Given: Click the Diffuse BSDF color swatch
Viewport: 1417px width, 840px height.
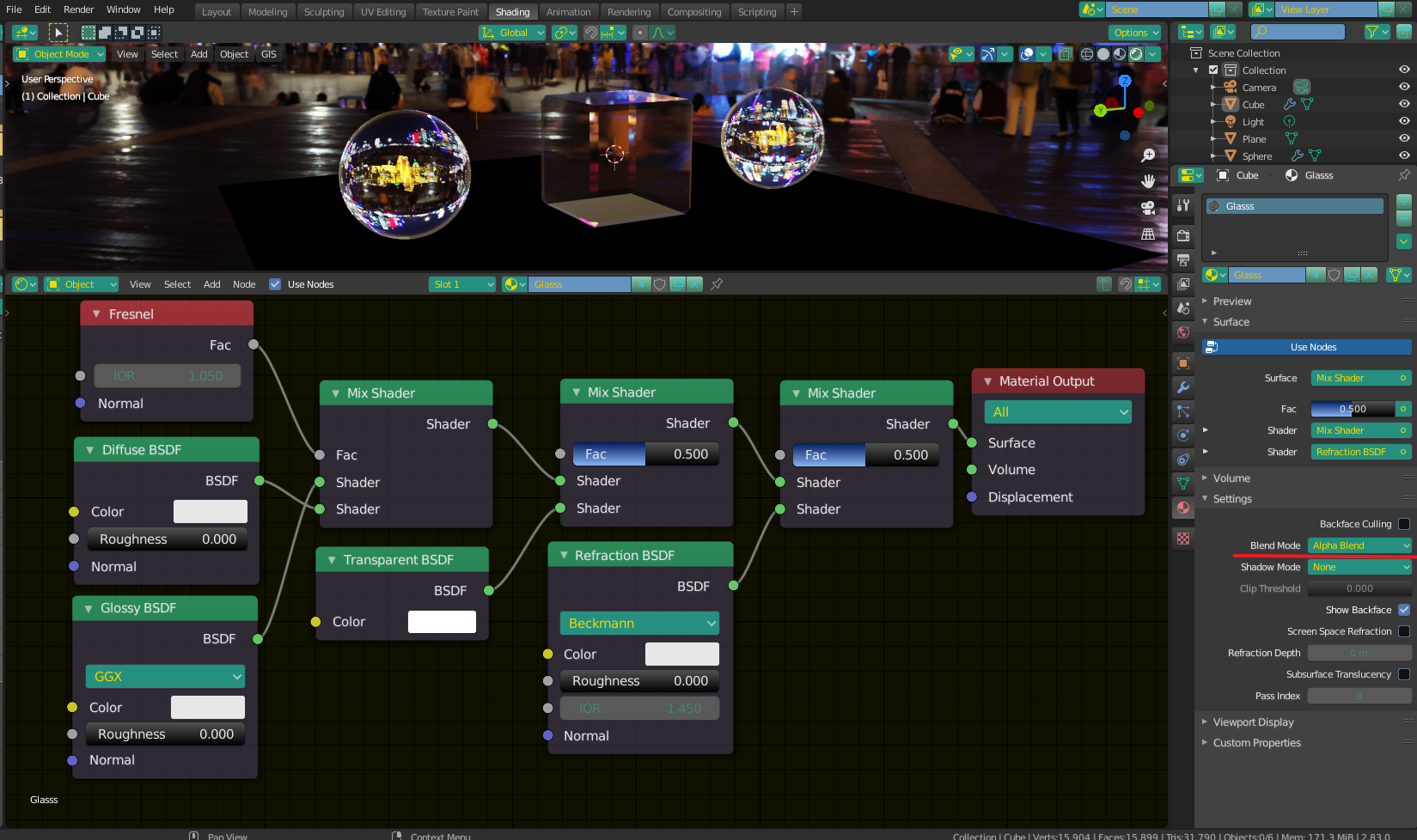Looking at the screenshot, I should [211, 512].
